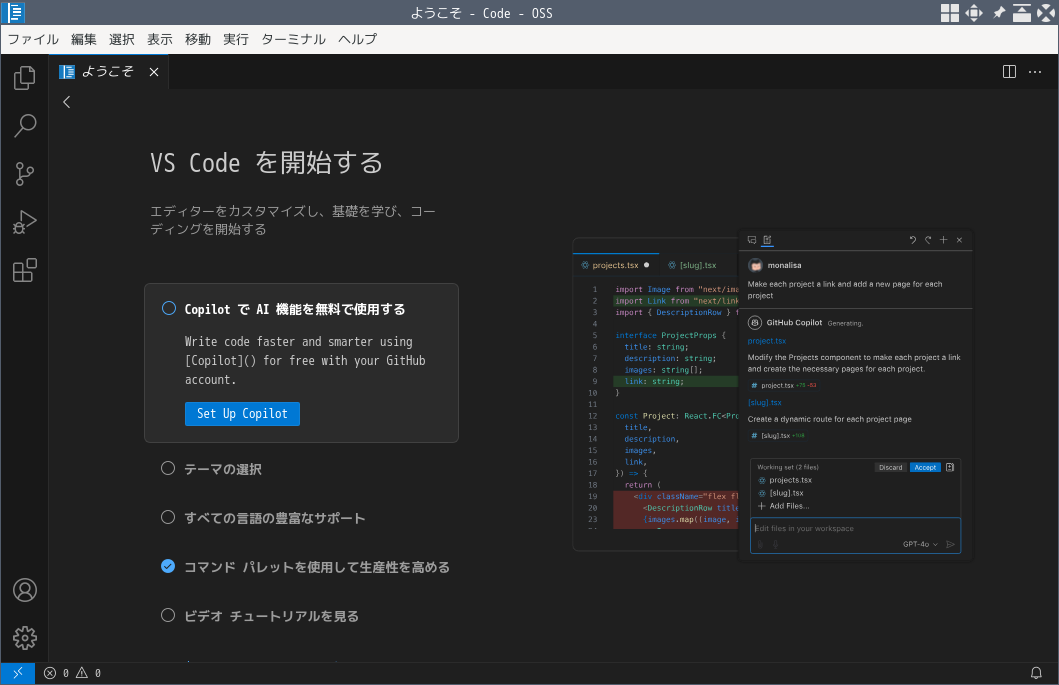This screenshot has width=1059, height=685.
Task: Toggle the checked コマンド パレット step
Action: 168,567
